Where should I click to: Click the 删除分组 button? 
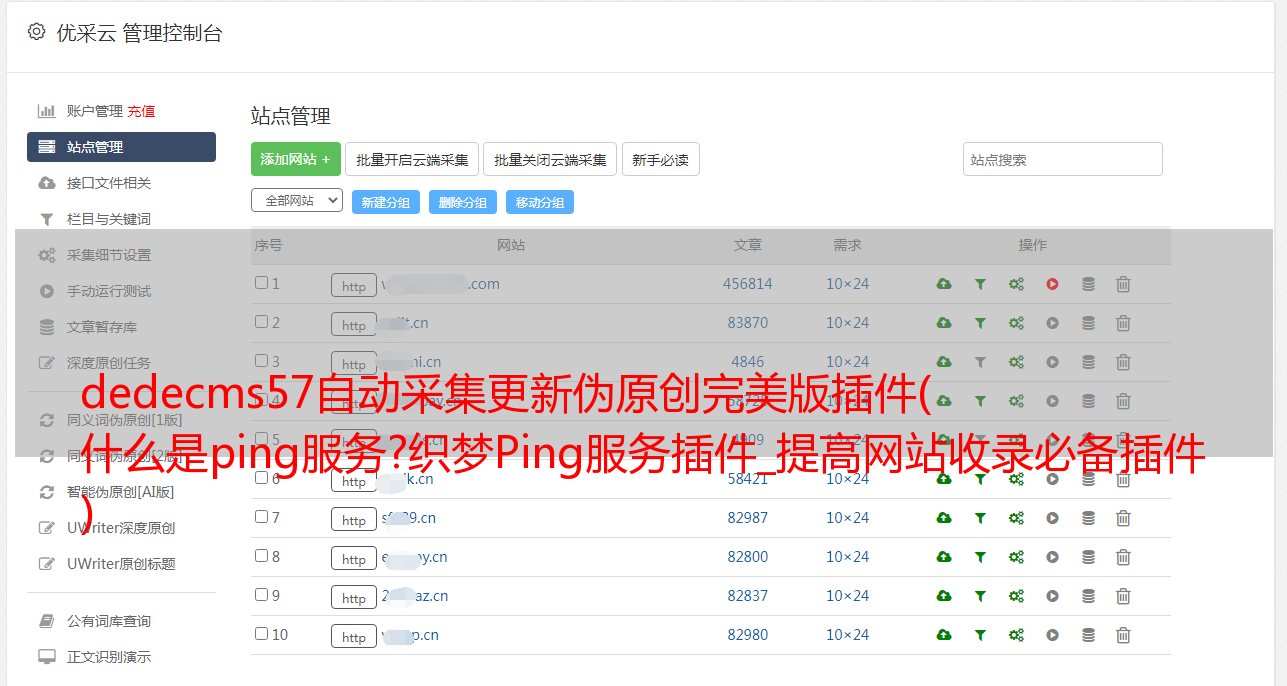(x=463, y=202)
